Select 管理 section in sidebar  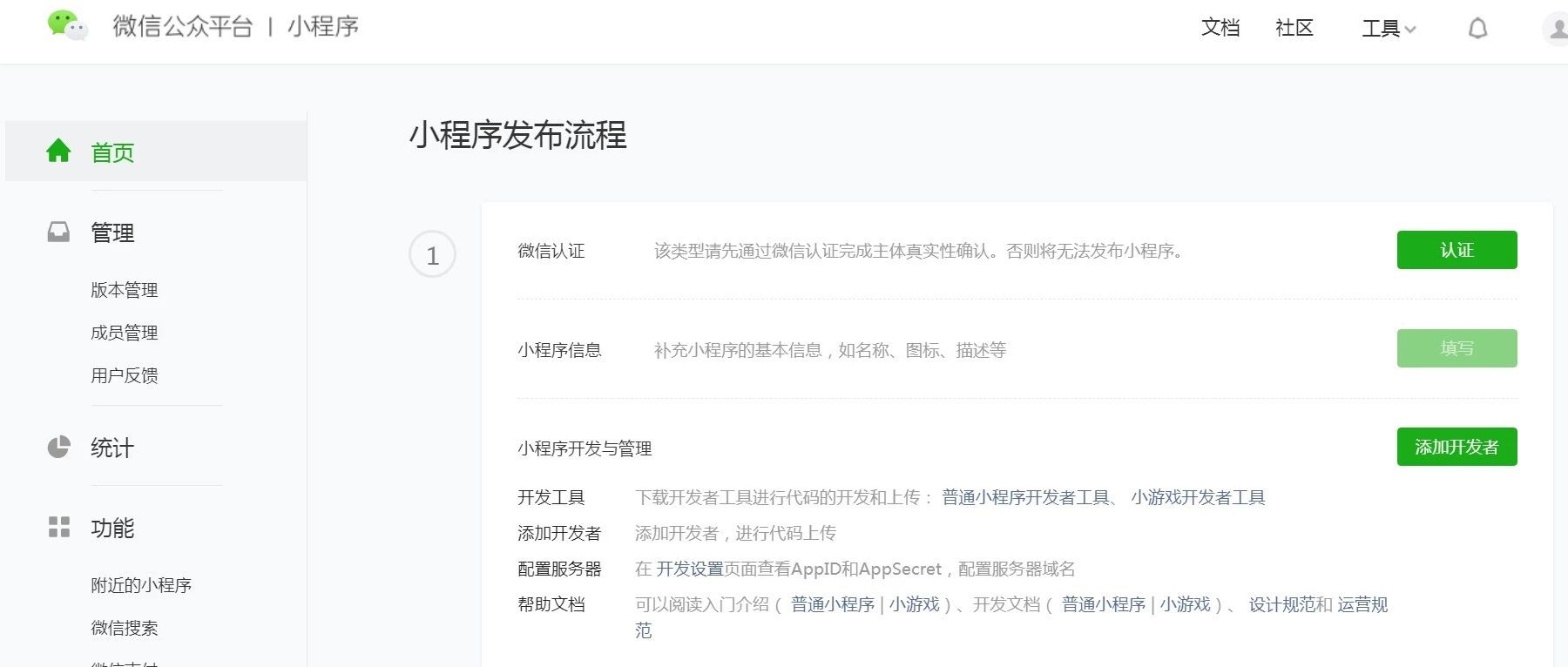pyautogui.click(x=112, y=232)
